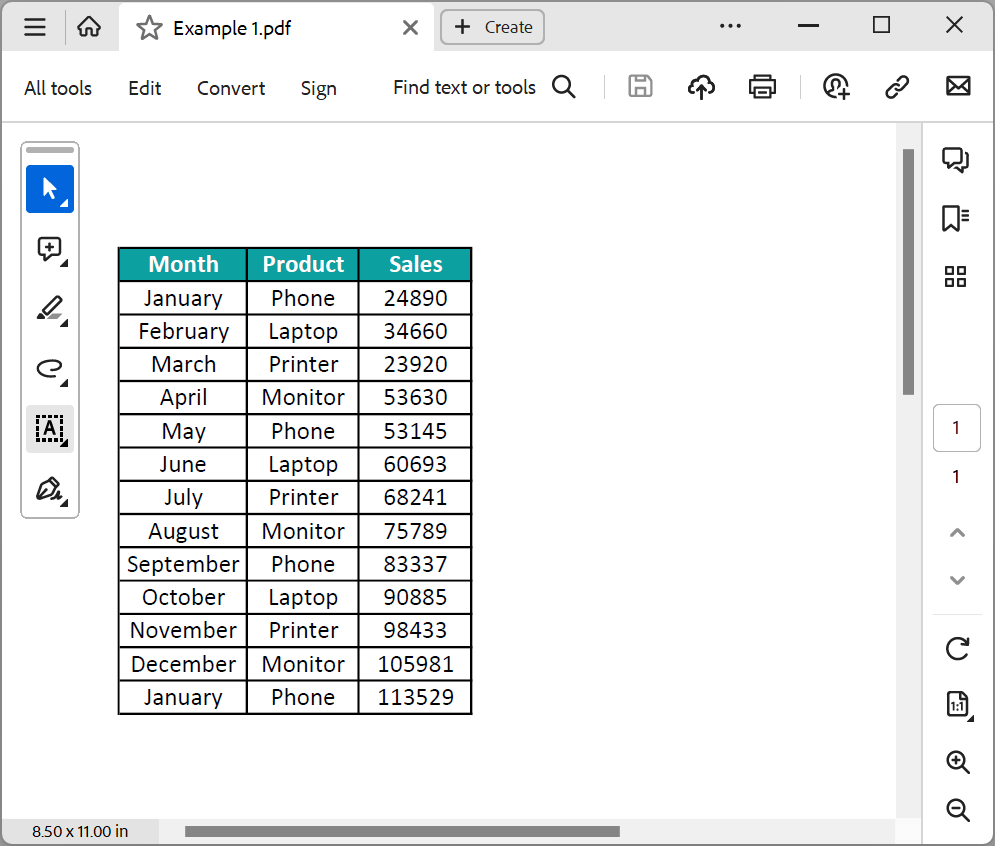
Task: Upload the file to Adobe cloud storage
Action: (701, 87)
